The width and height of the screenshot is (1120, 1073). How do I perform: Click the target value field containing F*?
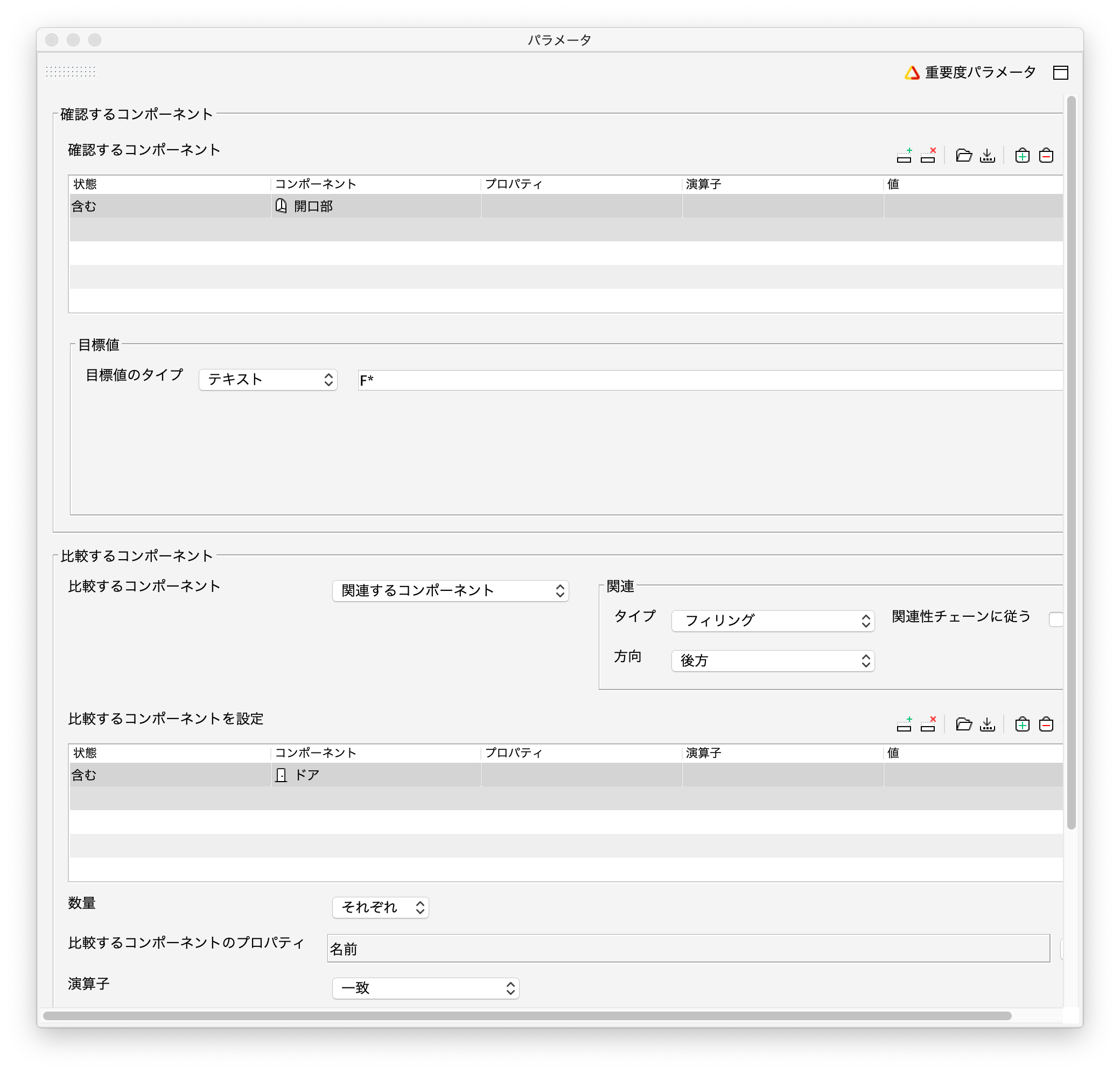[x=710, y=380]
